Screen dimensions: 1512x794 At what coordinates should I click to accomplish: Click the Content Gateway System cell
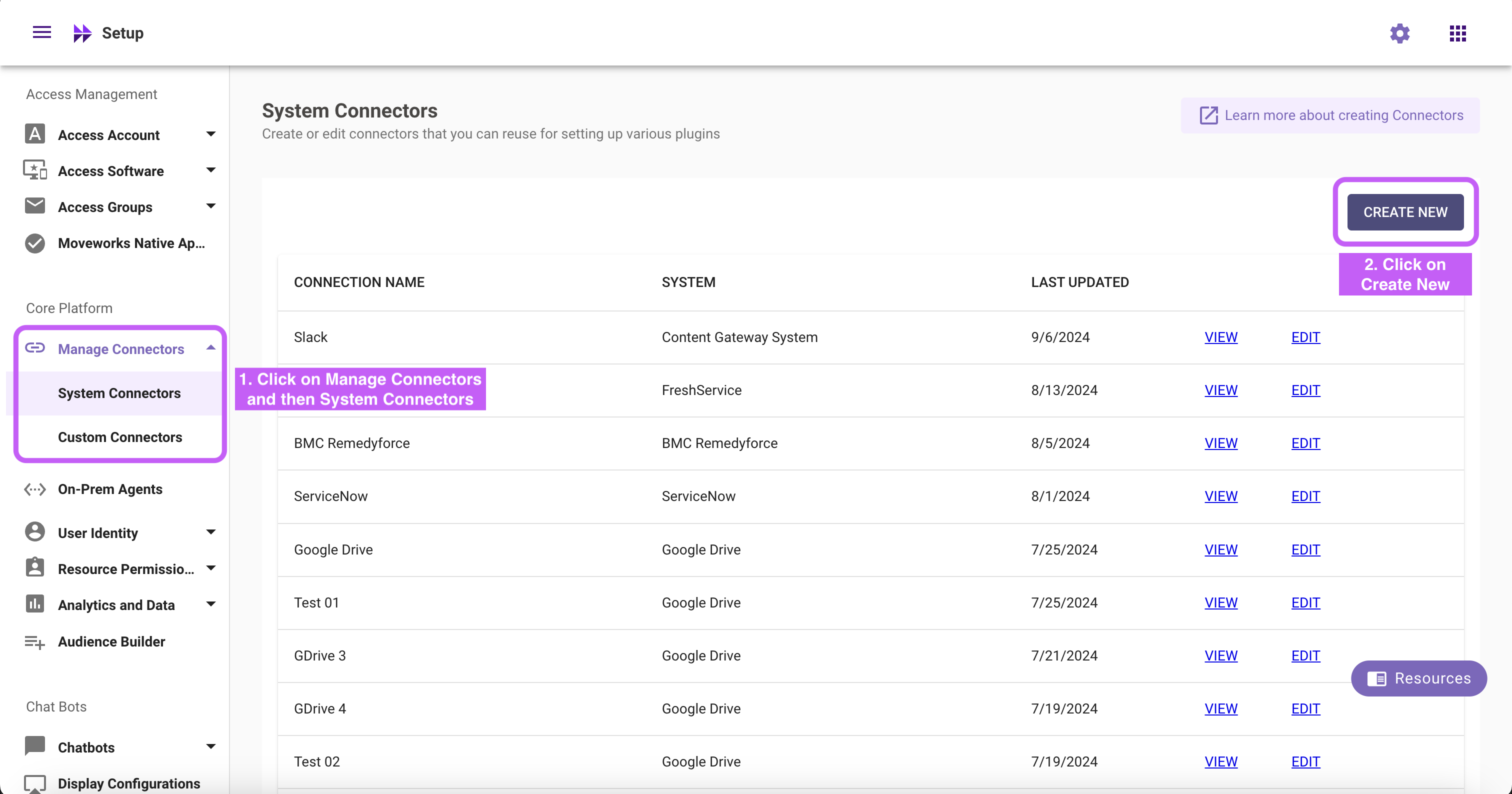(x=739, y=337)
